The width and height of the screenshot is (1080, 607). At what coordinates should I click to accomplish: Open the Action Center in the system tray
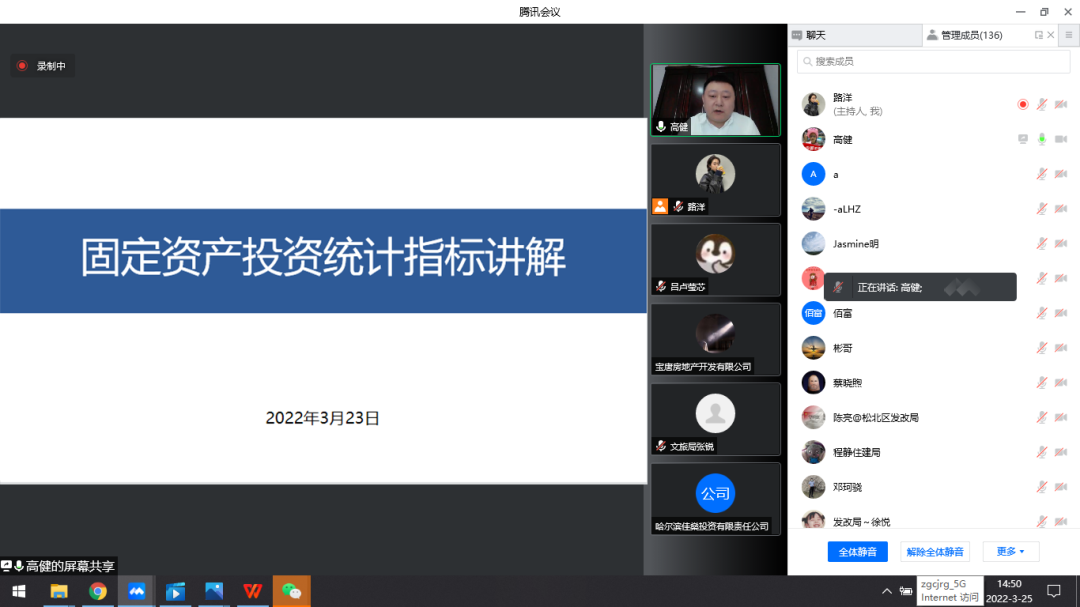[1055, 591]
